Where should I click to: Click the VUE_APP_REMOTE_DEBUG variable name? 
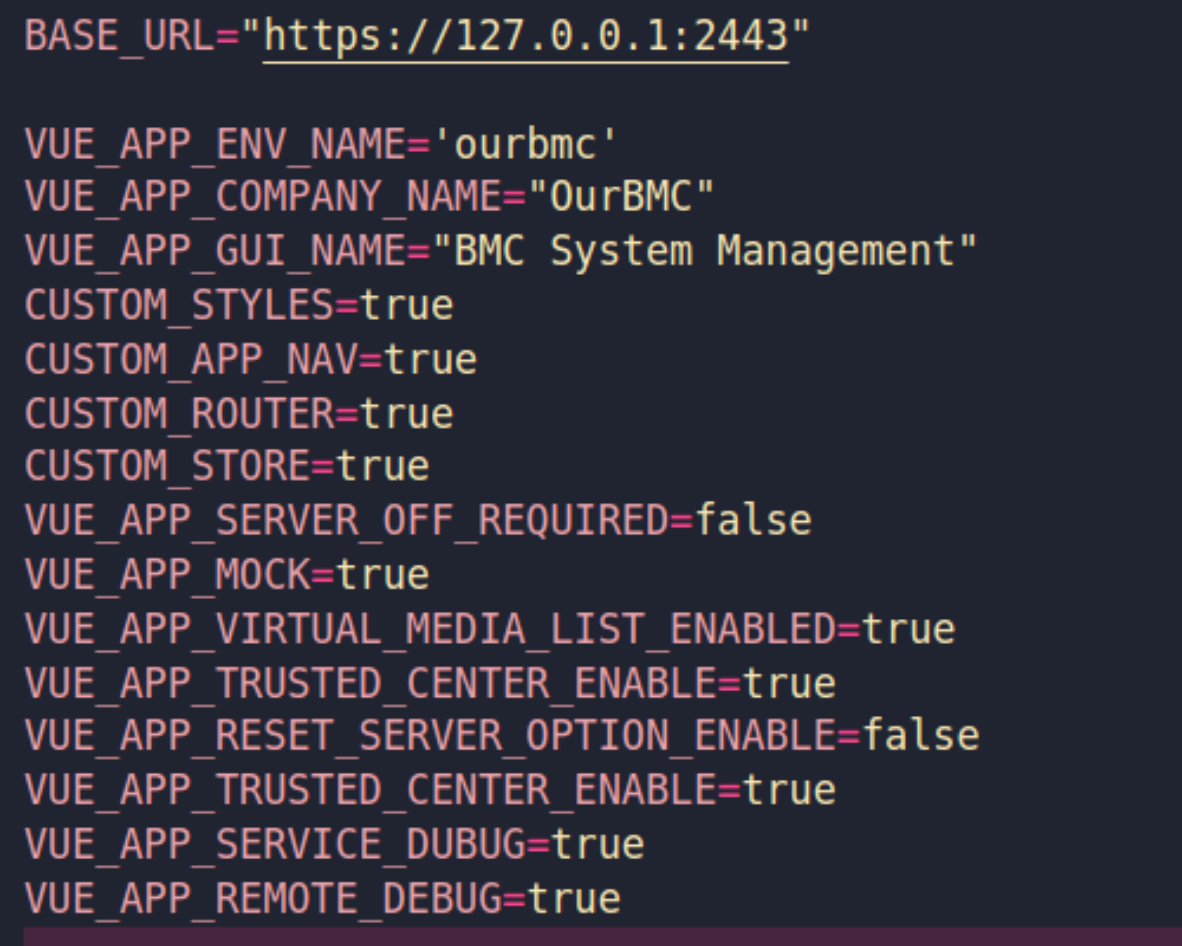point(263,898)
